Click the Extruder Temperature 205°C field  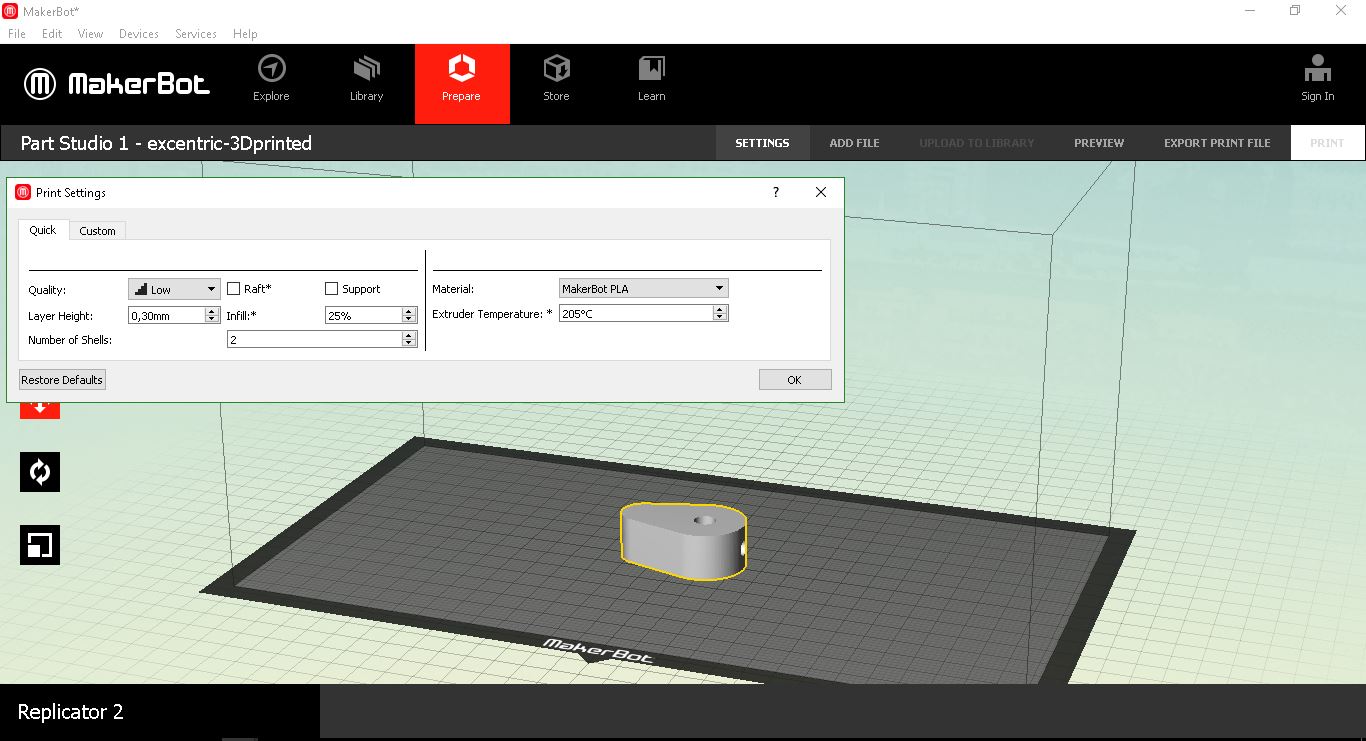tap(636, 313)
